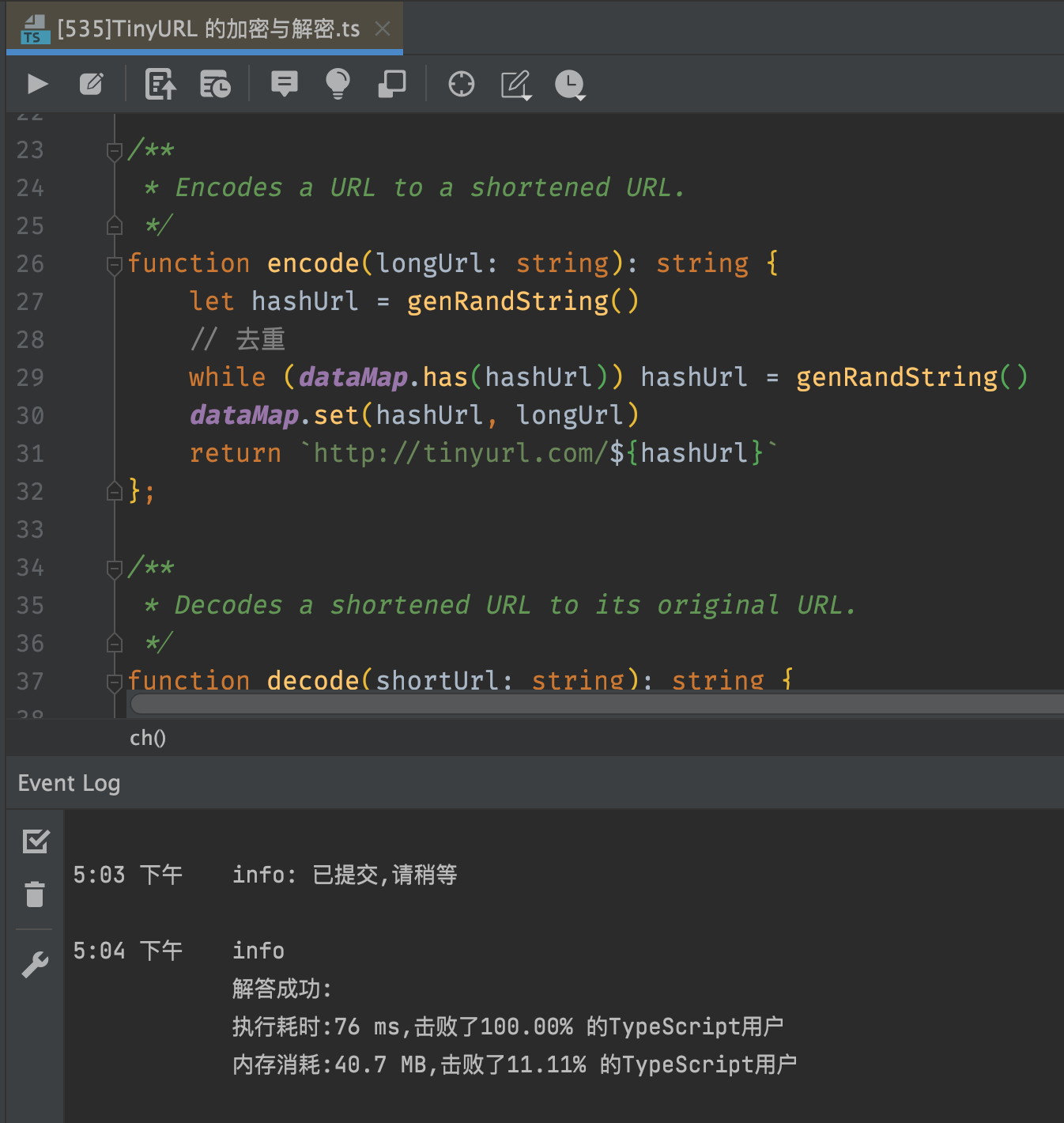This screenshot has width=1064, height=1123.
Task: Click the Run code play icon
Action: click(x=37, y=84)
